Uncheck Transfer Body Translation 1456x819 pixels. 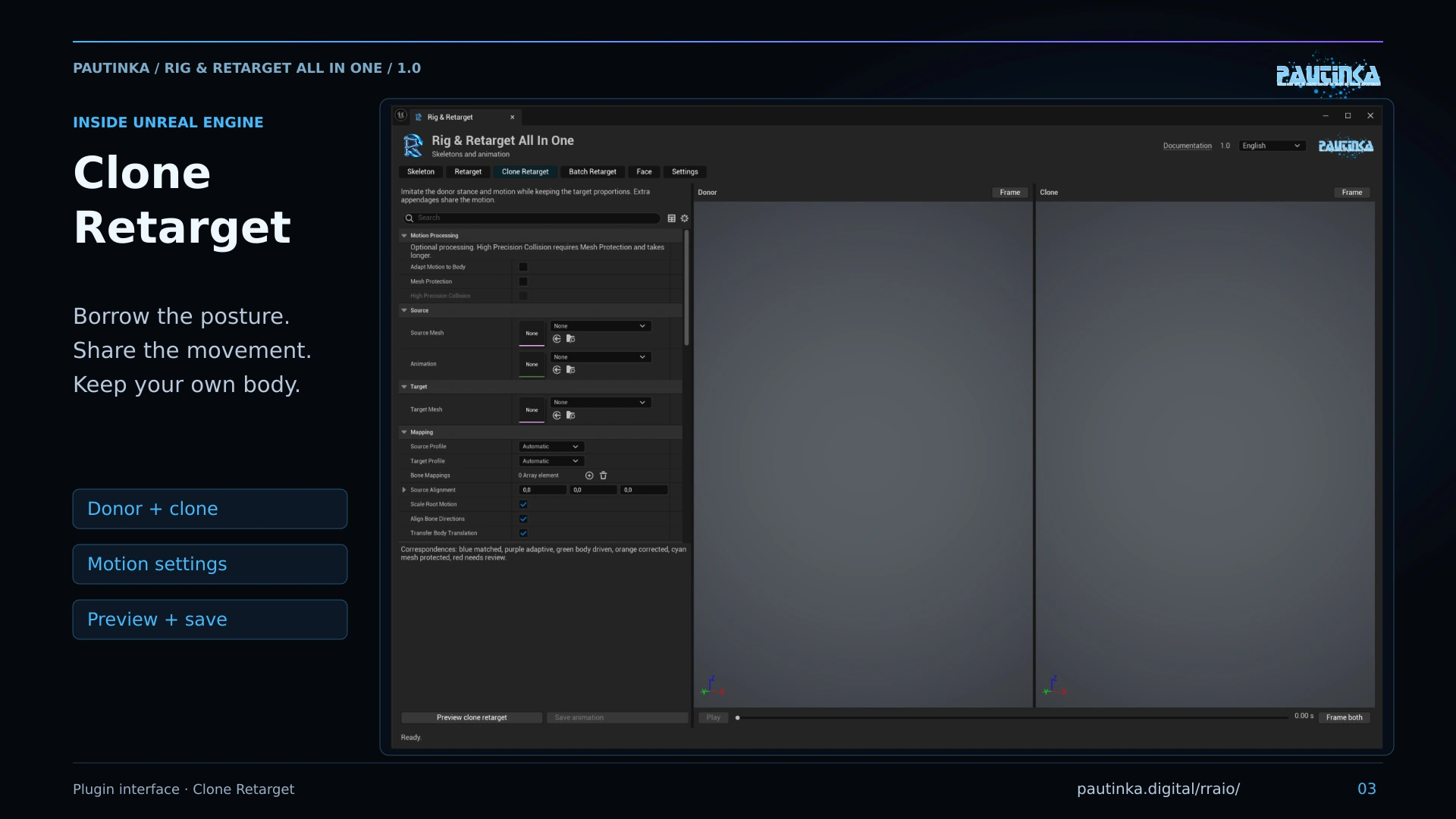(x=523, y=533)
